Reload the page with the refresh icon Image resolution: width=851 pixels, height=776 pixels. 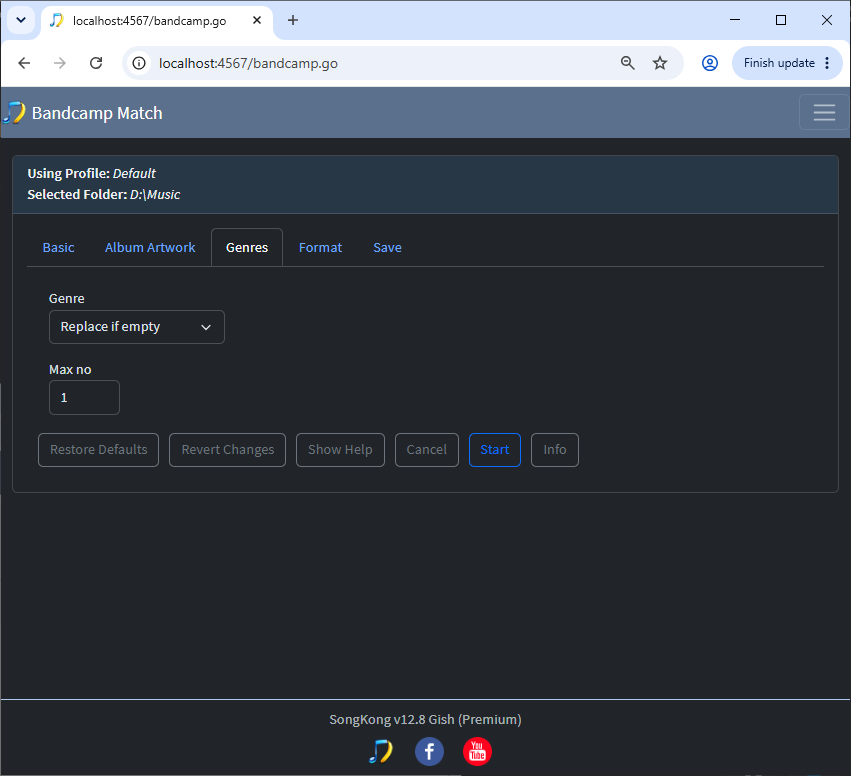[96, 63]
